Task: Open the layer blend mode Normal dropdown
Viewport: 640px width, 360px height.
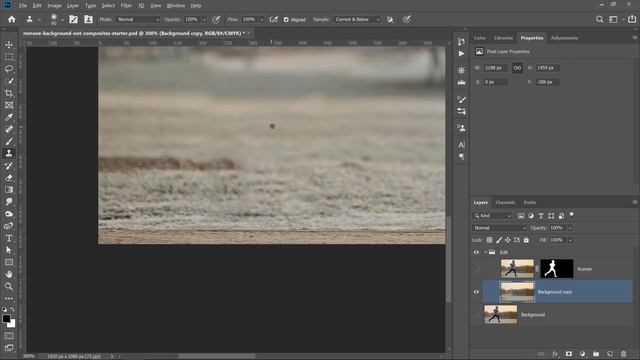Action: pyautogui.click(x=500, y=228)
